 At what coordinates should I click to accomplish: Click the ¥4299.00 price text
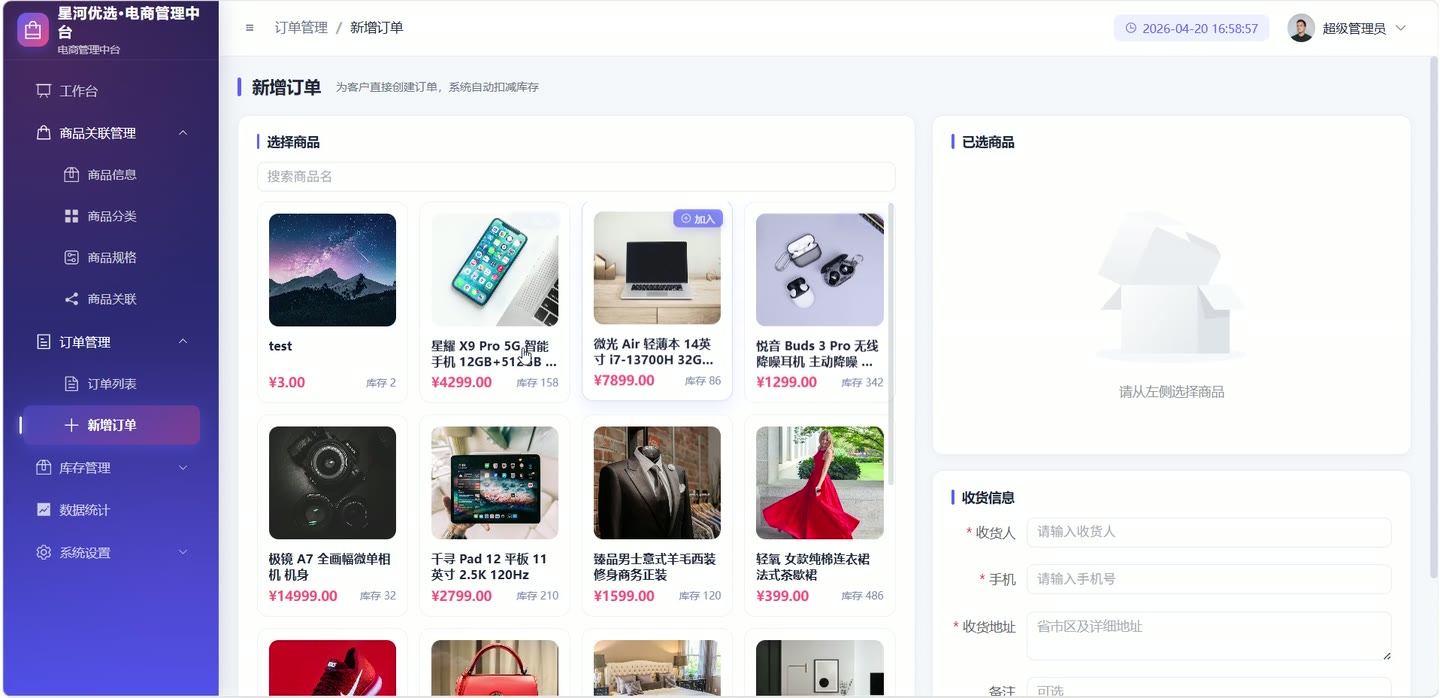461,382
